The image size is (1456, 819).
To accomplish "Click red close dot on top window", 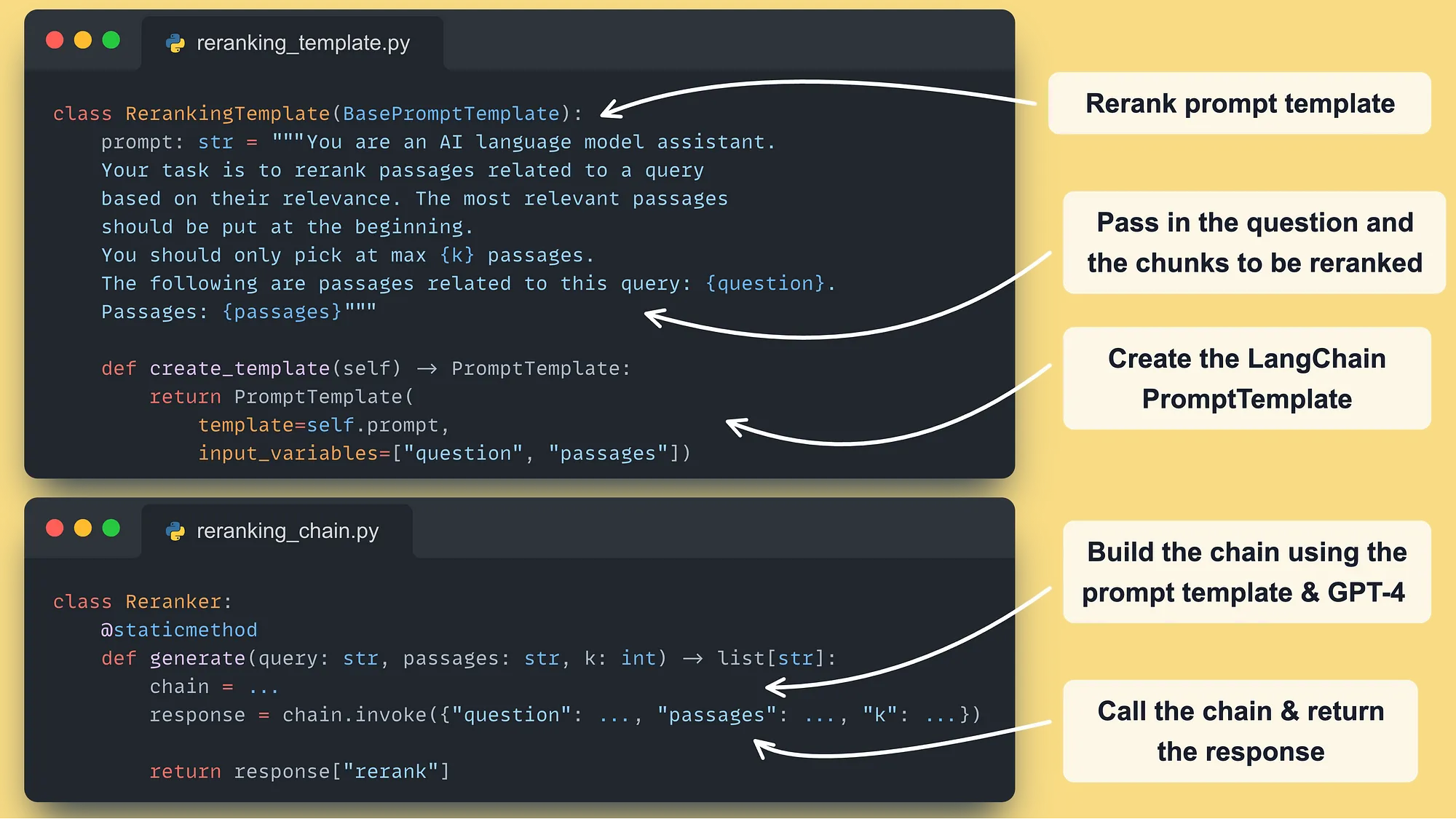I will 55,40.
